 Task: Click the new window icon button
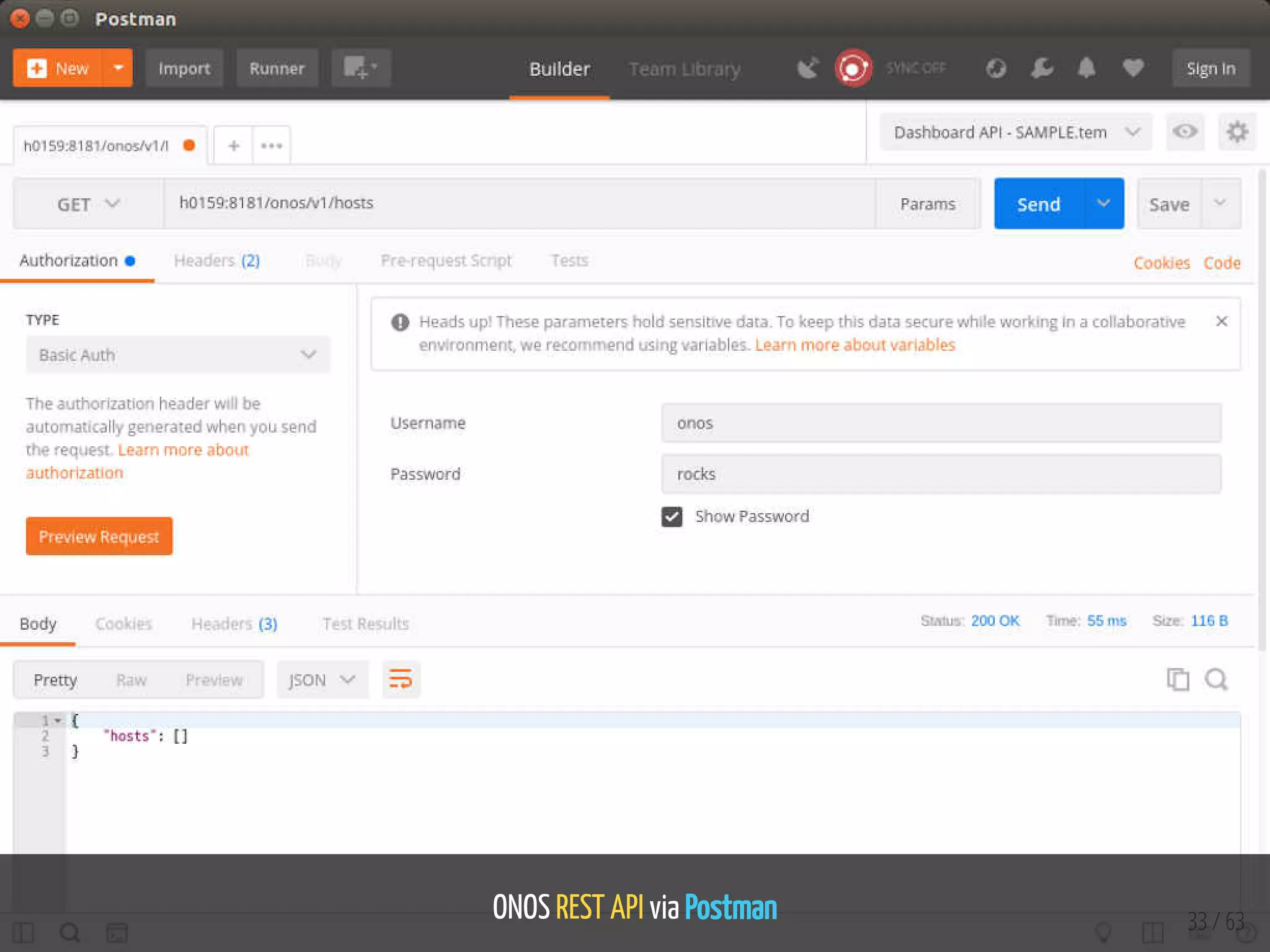click(x=361, y=68)
